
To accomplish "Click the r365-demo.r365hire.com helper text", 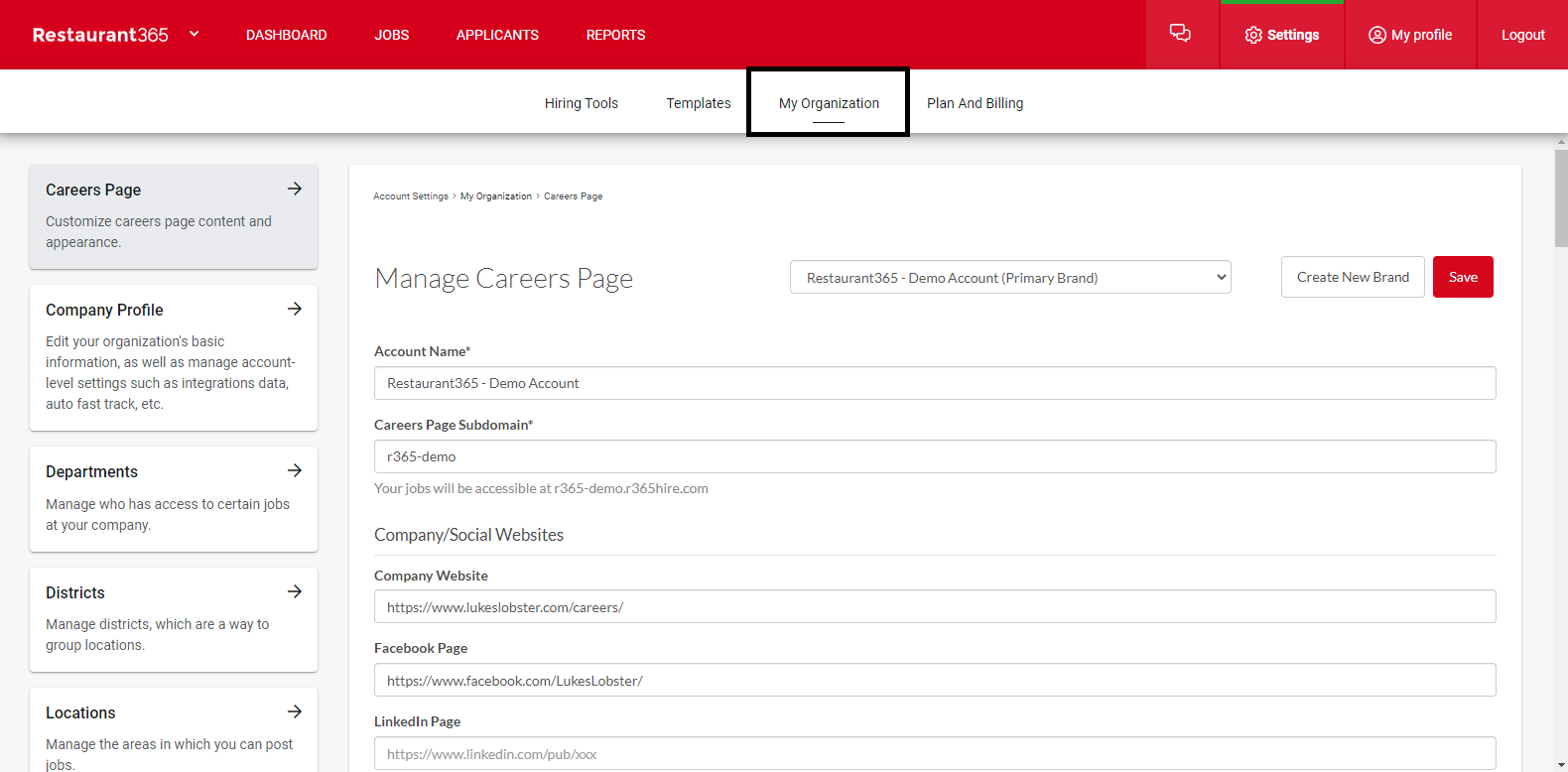I will (x=541, y=488).
